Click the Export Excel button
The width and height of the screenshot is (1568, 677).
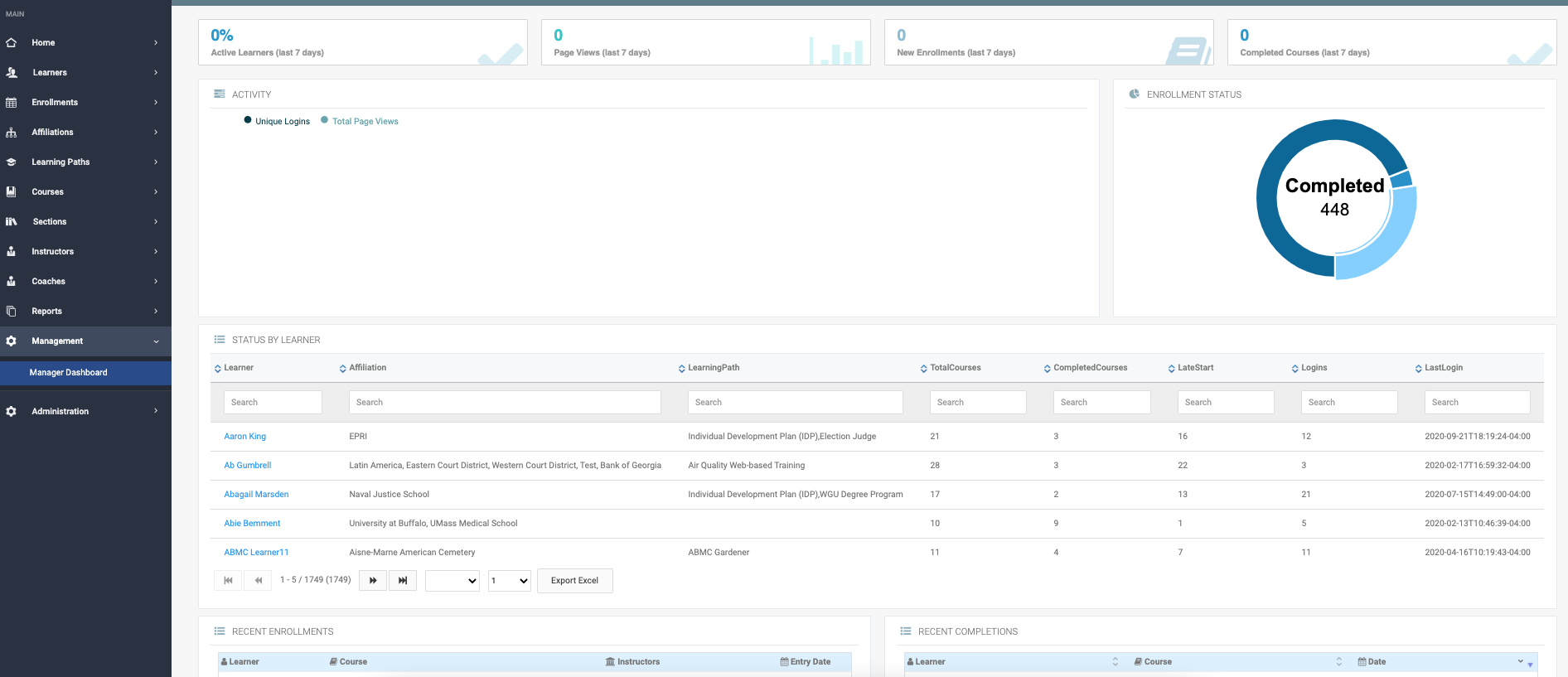click(x=574, y=581)
